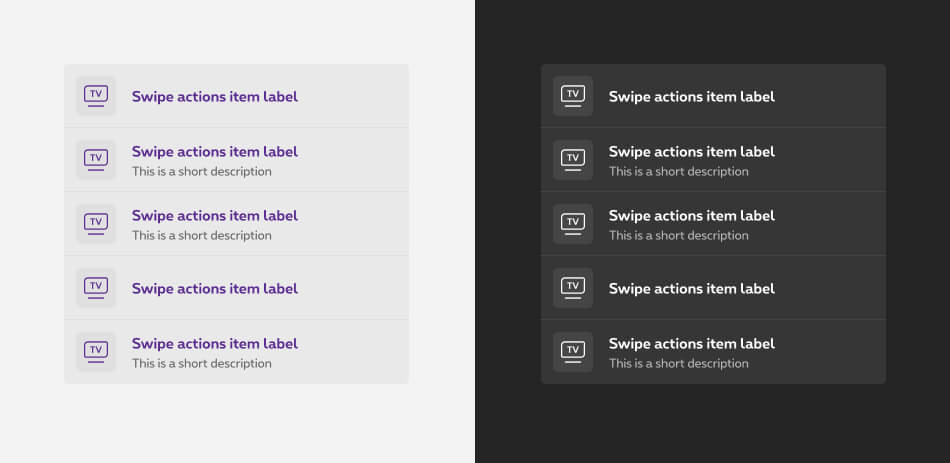Select the TV icon in the third light-theme row

click(96, 224)
